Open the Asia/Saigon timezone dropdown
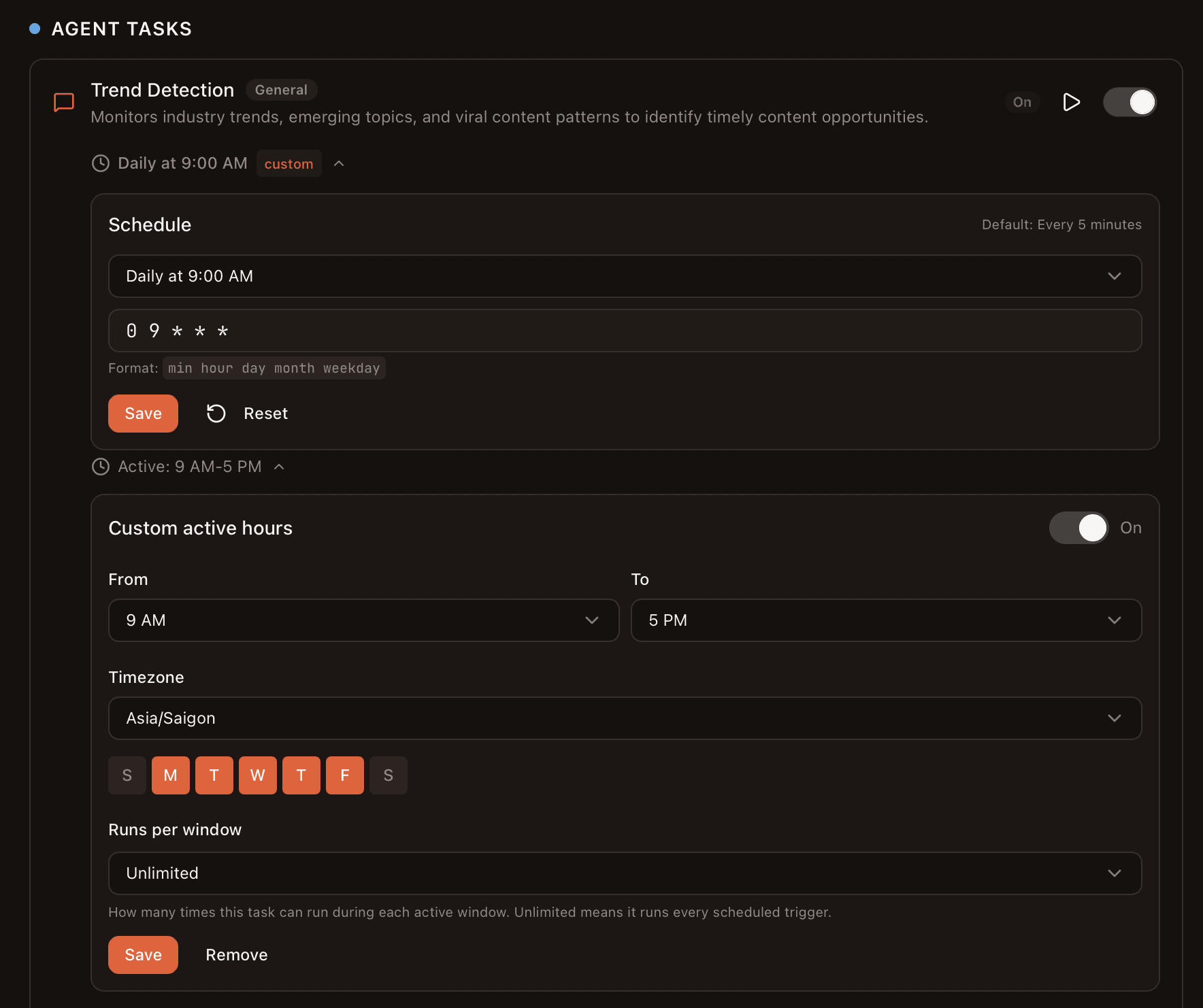Image resolution: width=1203 pixels, height=1008 pixels. pos(625,718)
